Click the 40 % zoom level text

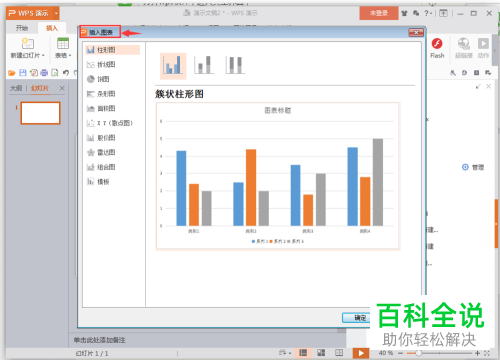click(x=386, y=353)
